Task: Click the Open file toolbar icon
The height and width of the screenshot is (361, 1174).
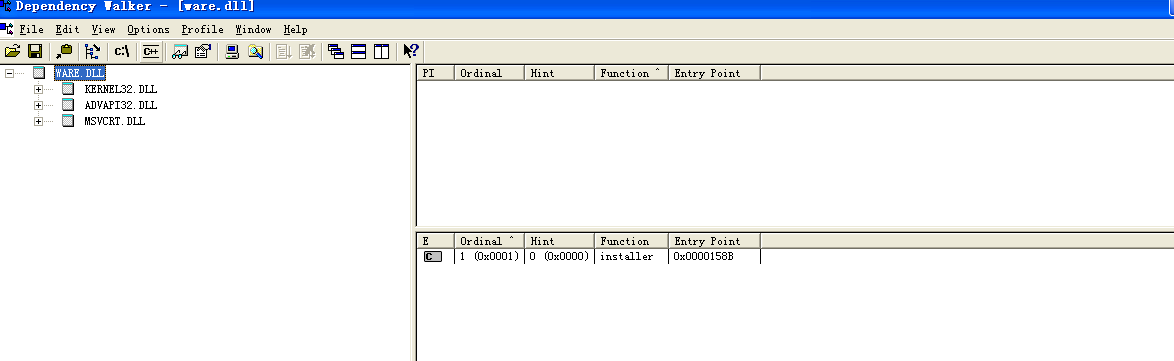Action: (x=12, y=52)
